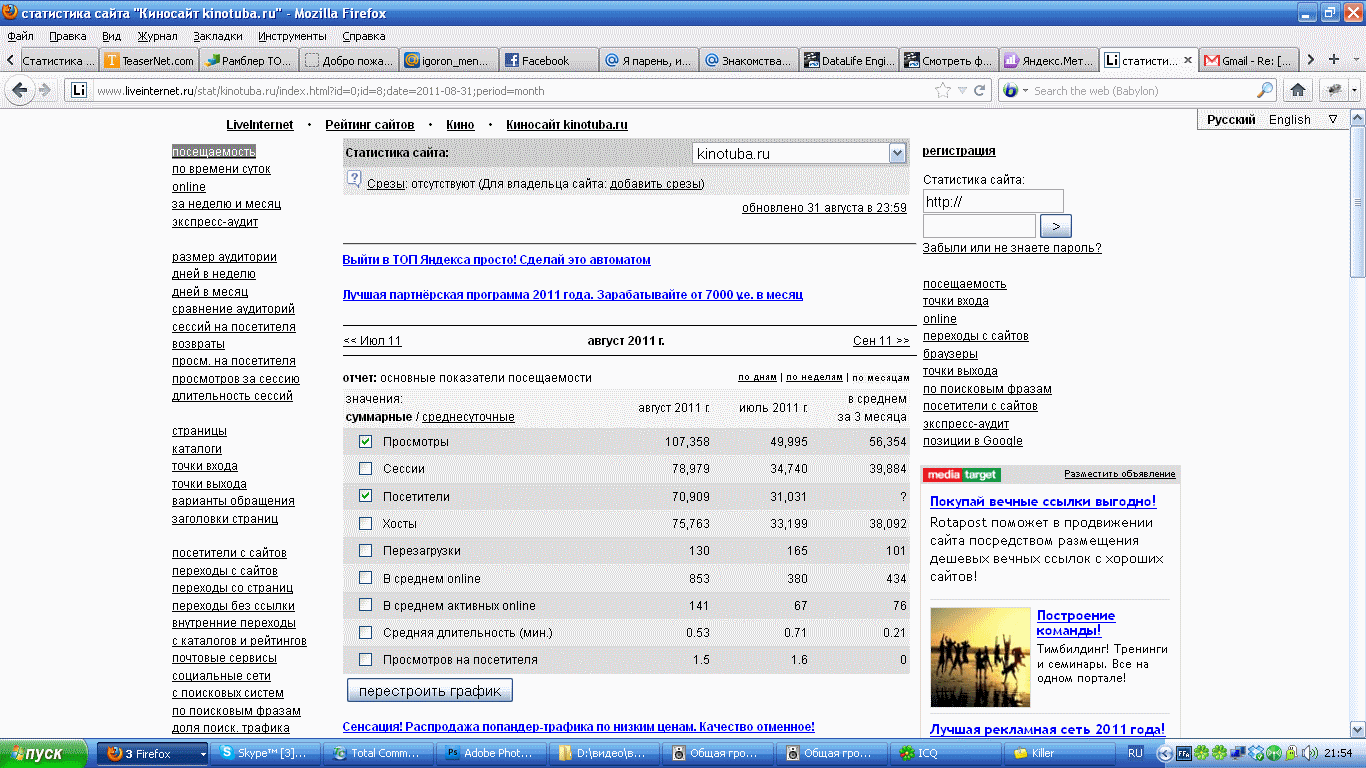Screen dimensions: 1366x768
Task: Open the list all tabs dropdown
Action: (1354, 60)
